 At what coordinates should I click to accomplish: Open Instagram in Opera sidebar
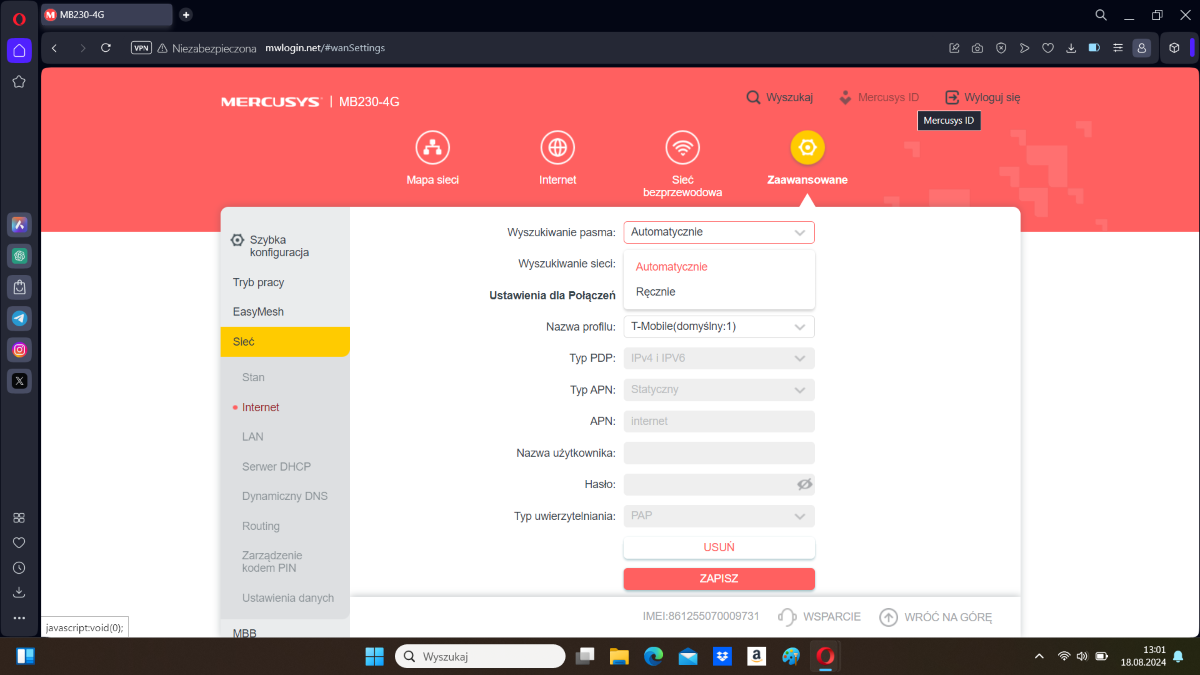click(x=19, y=349)
